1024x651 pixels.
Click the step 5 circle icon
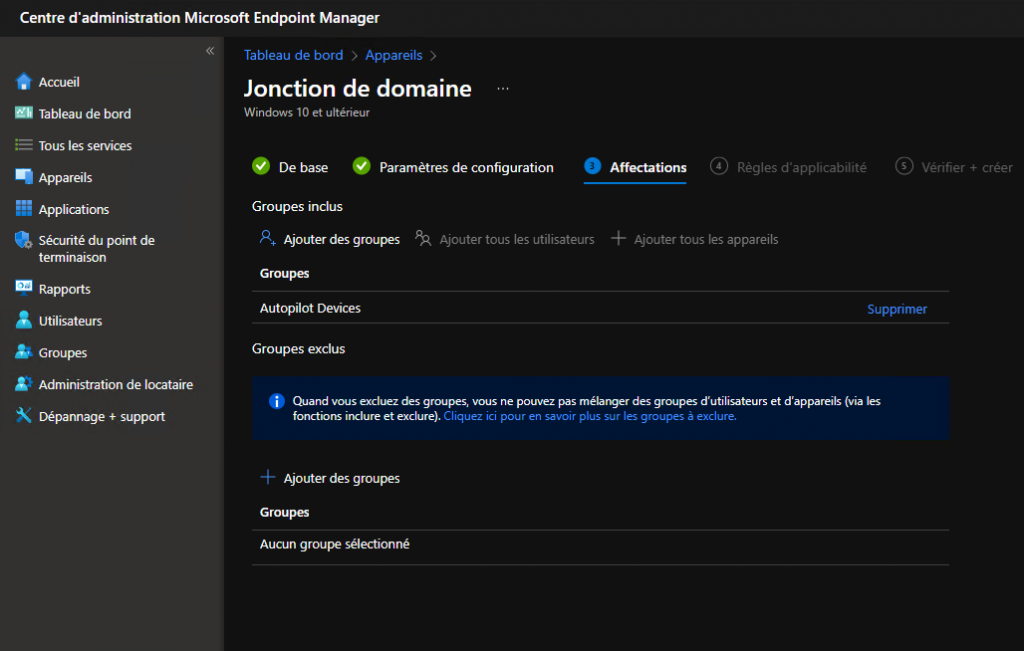click(904, 166)
